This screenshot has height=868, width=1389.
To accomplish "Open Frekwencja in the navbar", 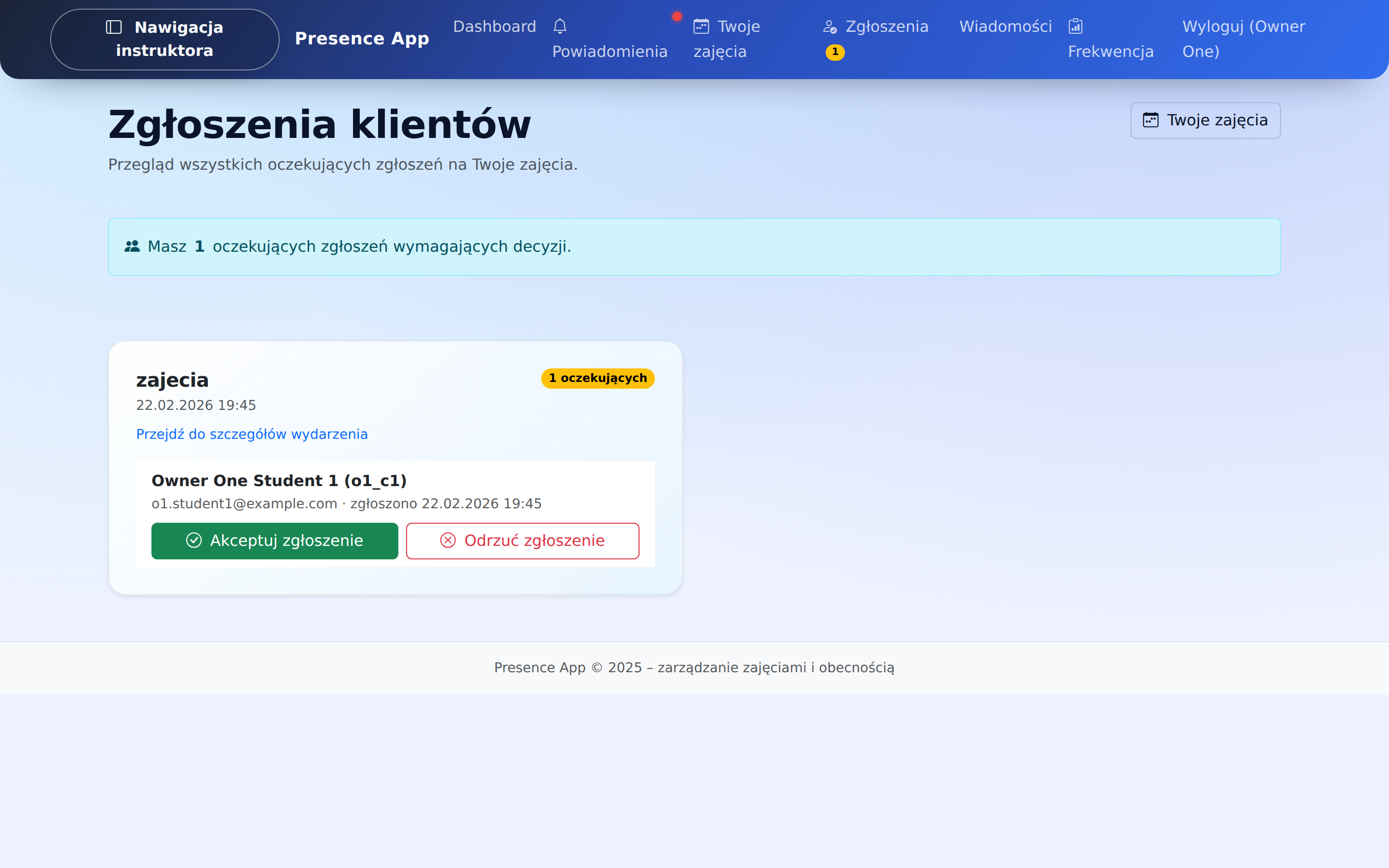I will pos(1111,39).
